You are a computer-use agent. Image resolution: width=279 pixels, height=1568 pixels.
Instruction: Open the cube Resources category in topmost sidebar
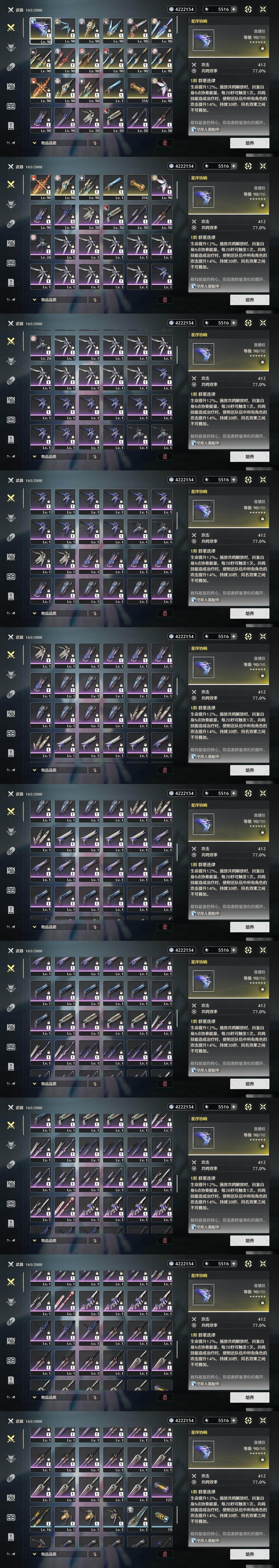point(11,106)
